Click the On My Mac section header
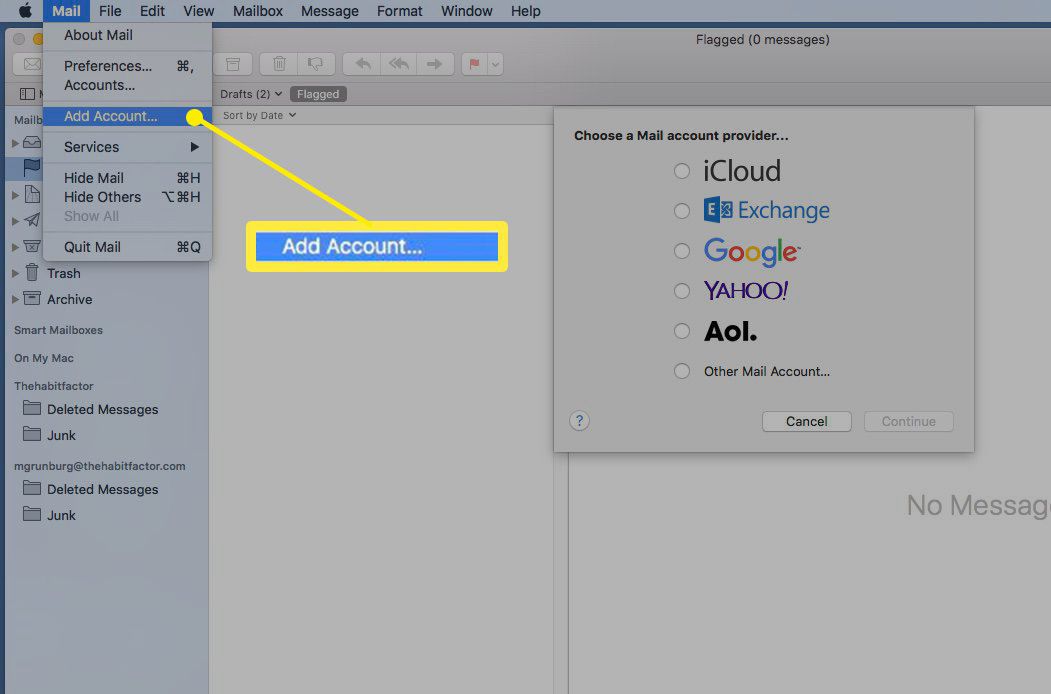The height and width of the screenshot is (694, 1051). (44, 359)
